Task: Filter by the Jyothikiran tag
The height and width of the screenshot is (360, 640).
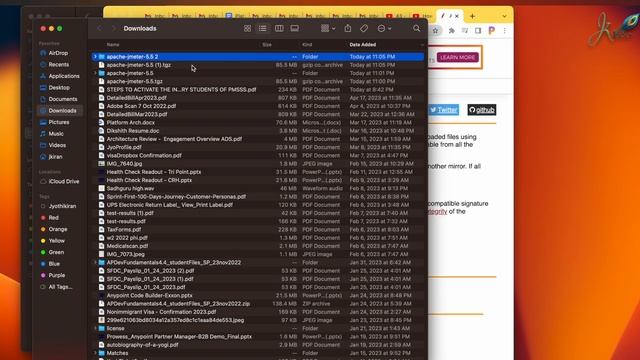Action: click(x=62, y=206)
